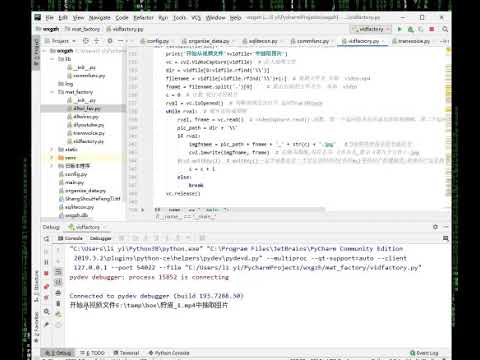Locate current file in Project panel
The width and height of the screenshot is (480, 360).
point(86,41)
